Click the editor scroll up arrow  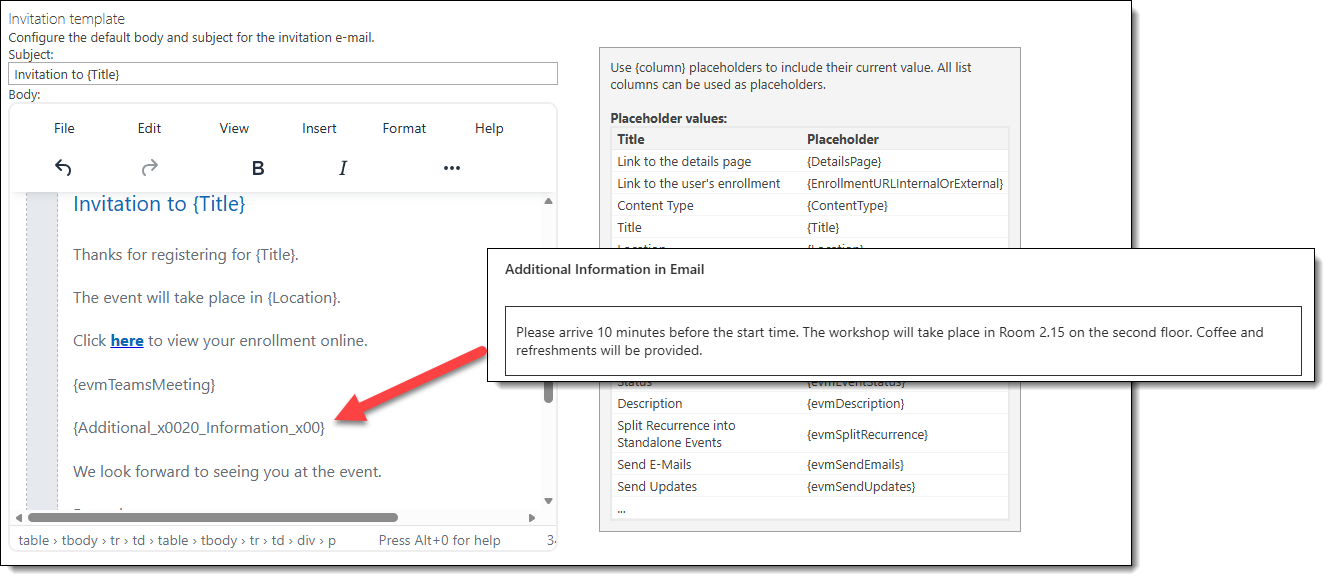coord(548,202)
